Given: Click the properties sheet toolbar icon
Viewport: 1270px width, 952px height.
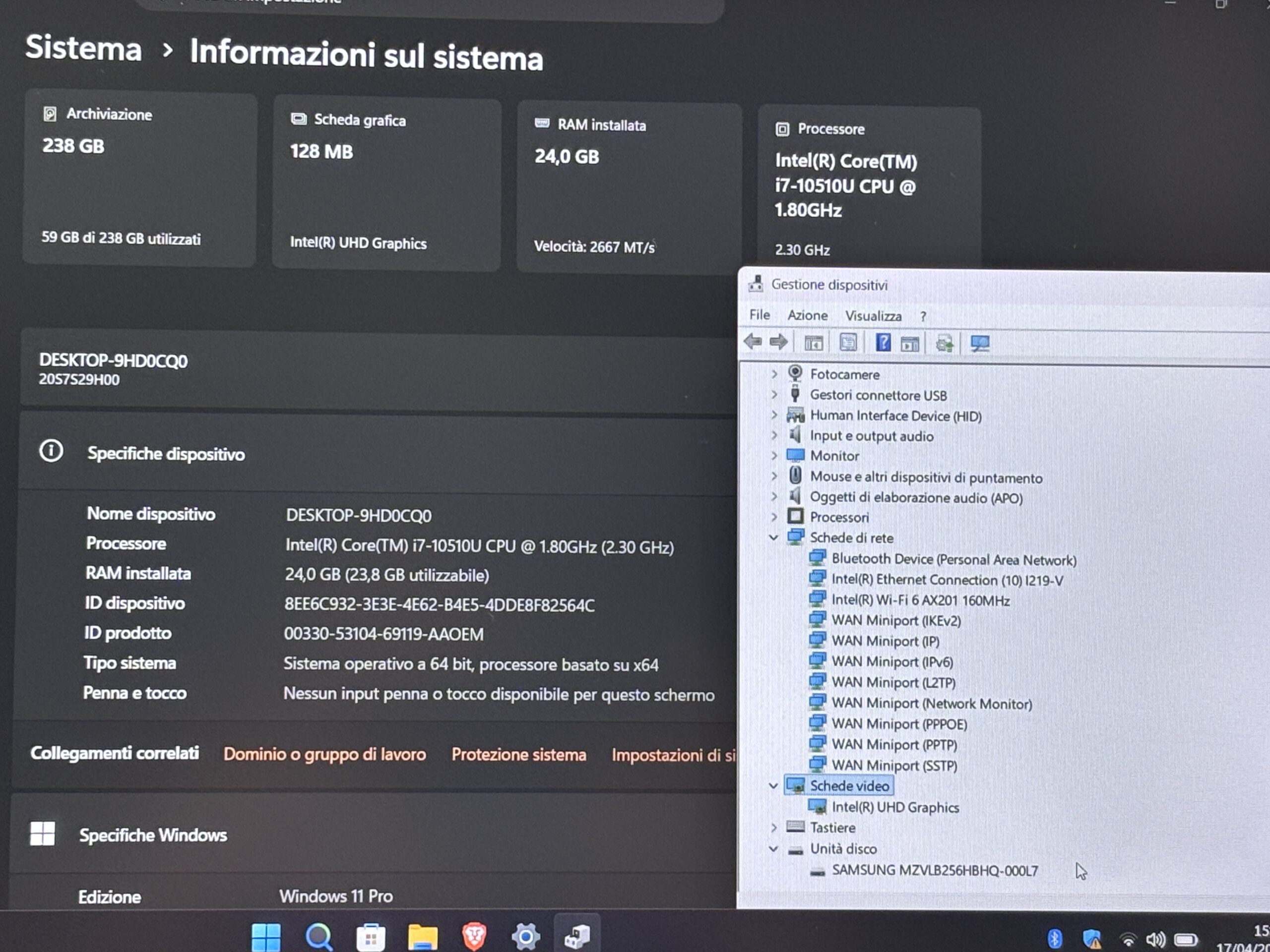Looking at the screenshot, I should click(848, 343).
